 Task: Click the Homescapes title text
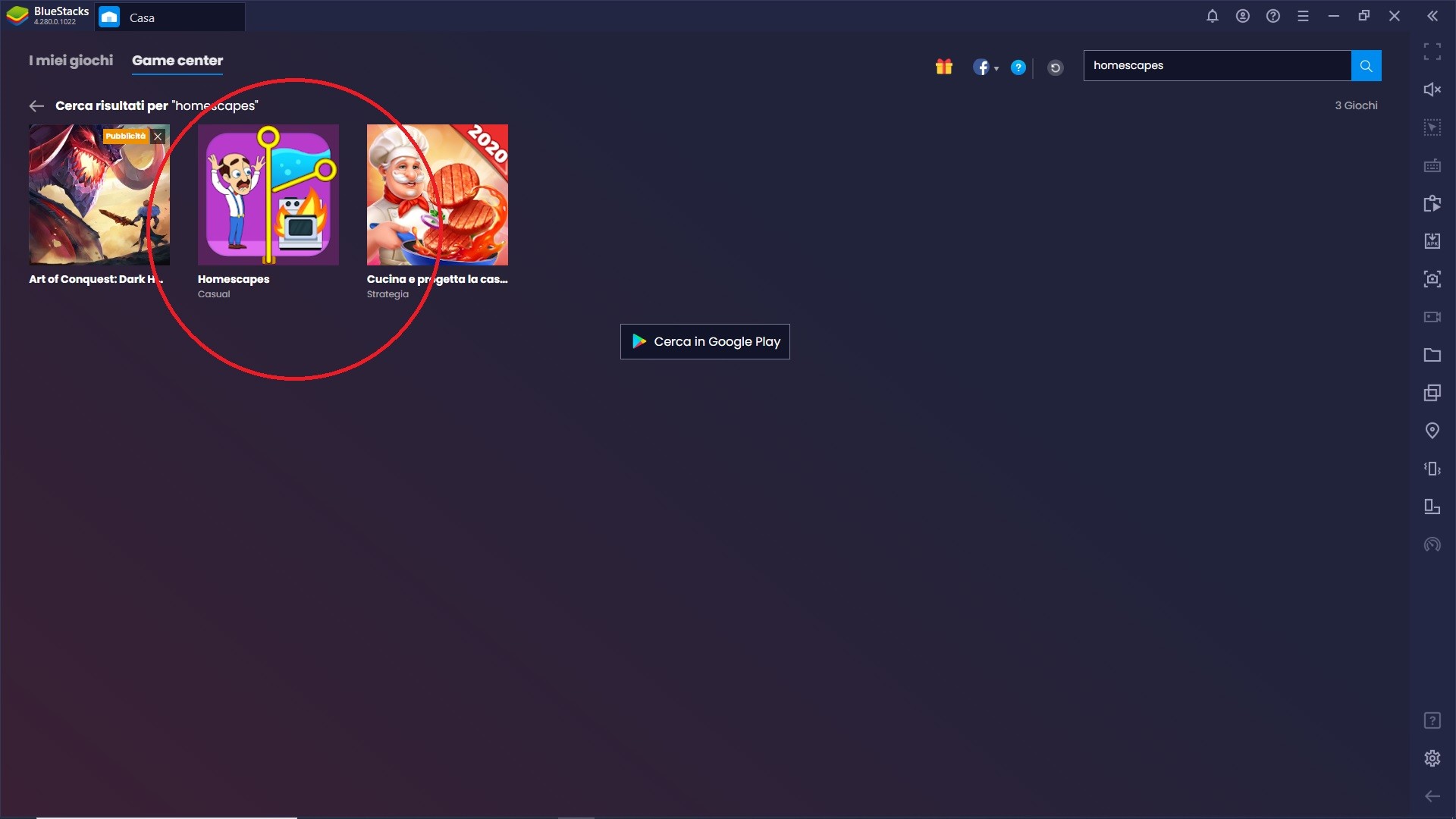[234, 279]
